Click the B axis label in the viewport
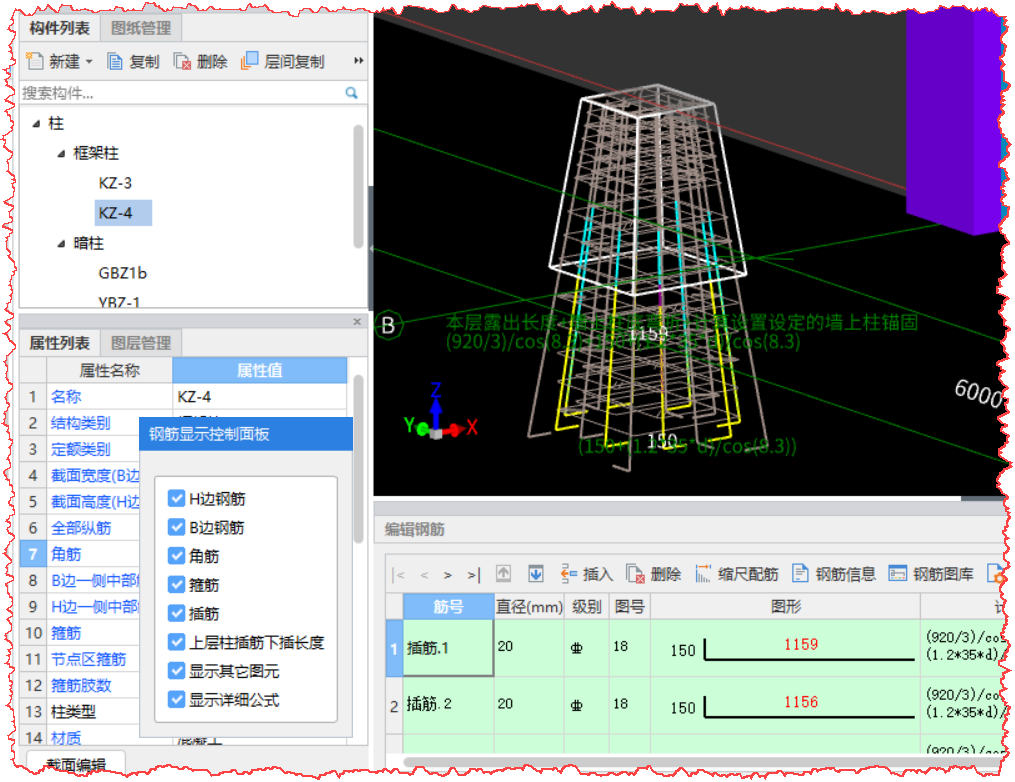Image resolution: width=1015 pixels, height=782 pixels. point(388,325)
